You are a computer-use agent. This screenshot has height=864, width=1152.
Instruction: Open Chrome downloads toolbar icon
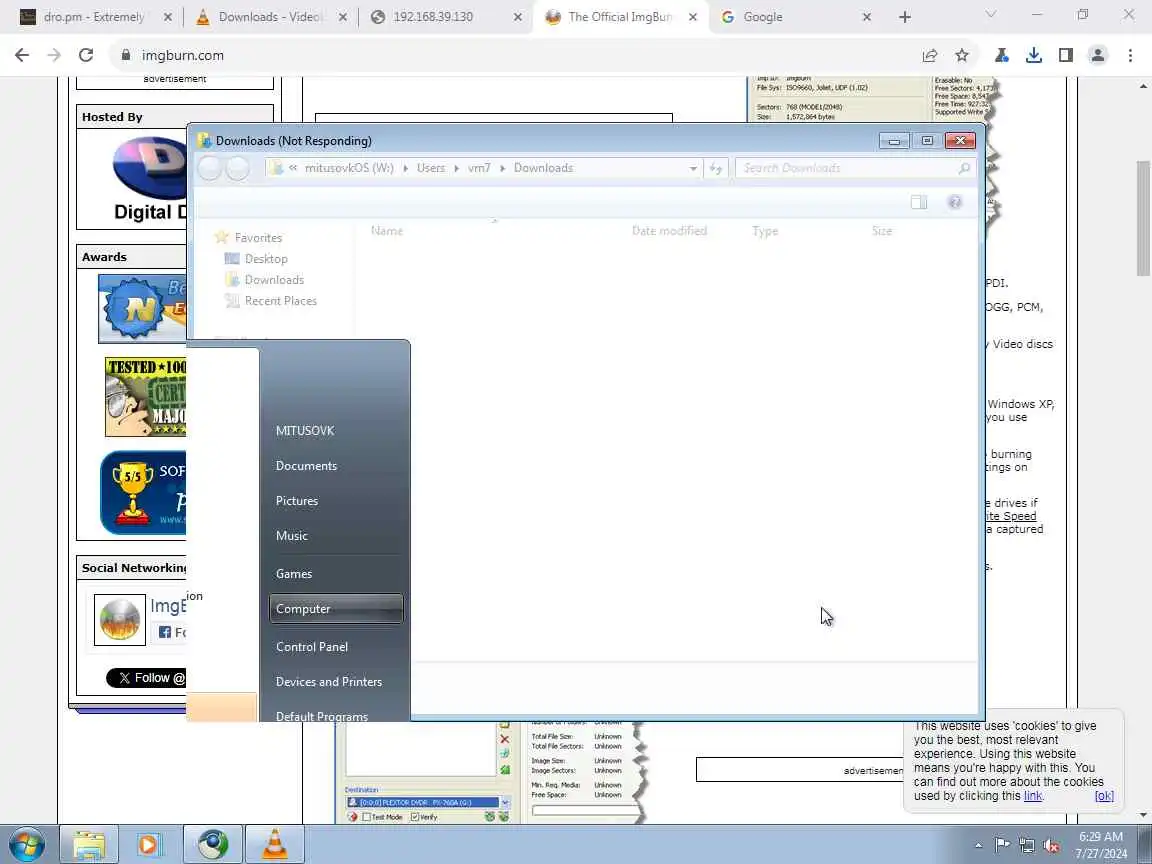click(x=1034, y=55)
